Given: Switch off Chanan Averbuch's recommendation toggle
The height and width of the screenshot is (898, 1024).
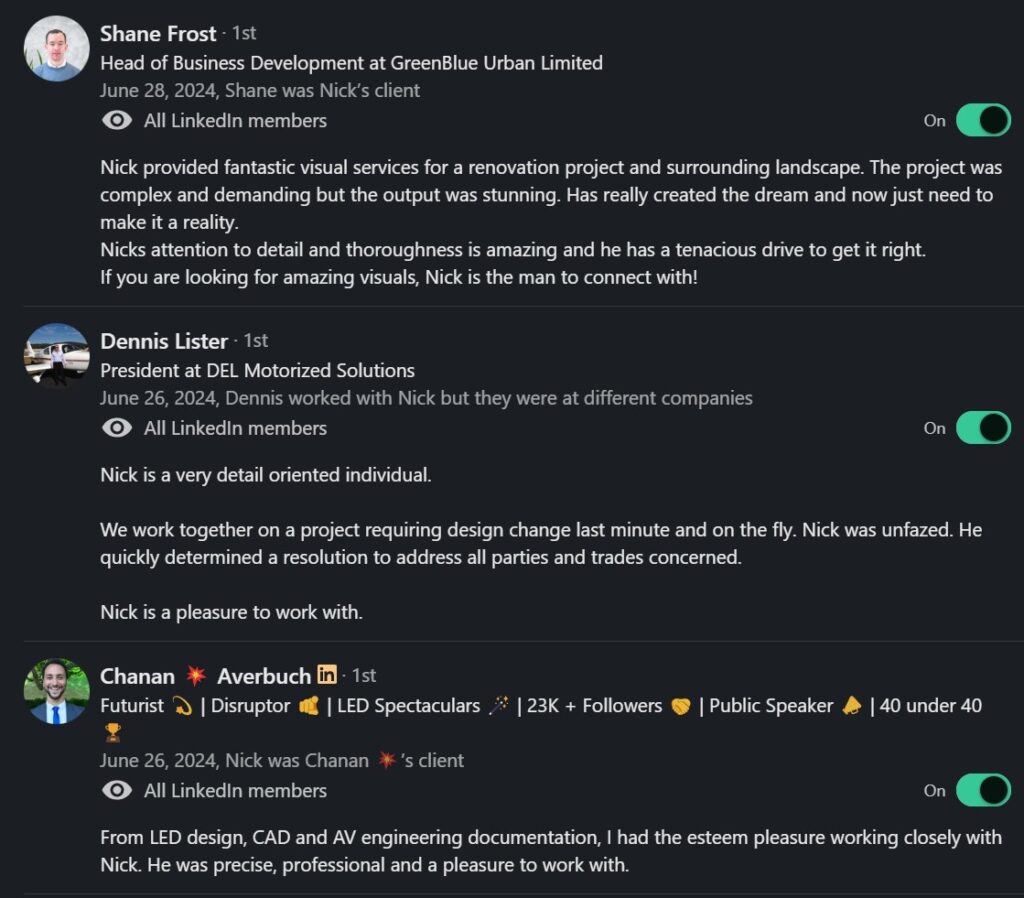Looking at the screenshot, I should (983, 790).
